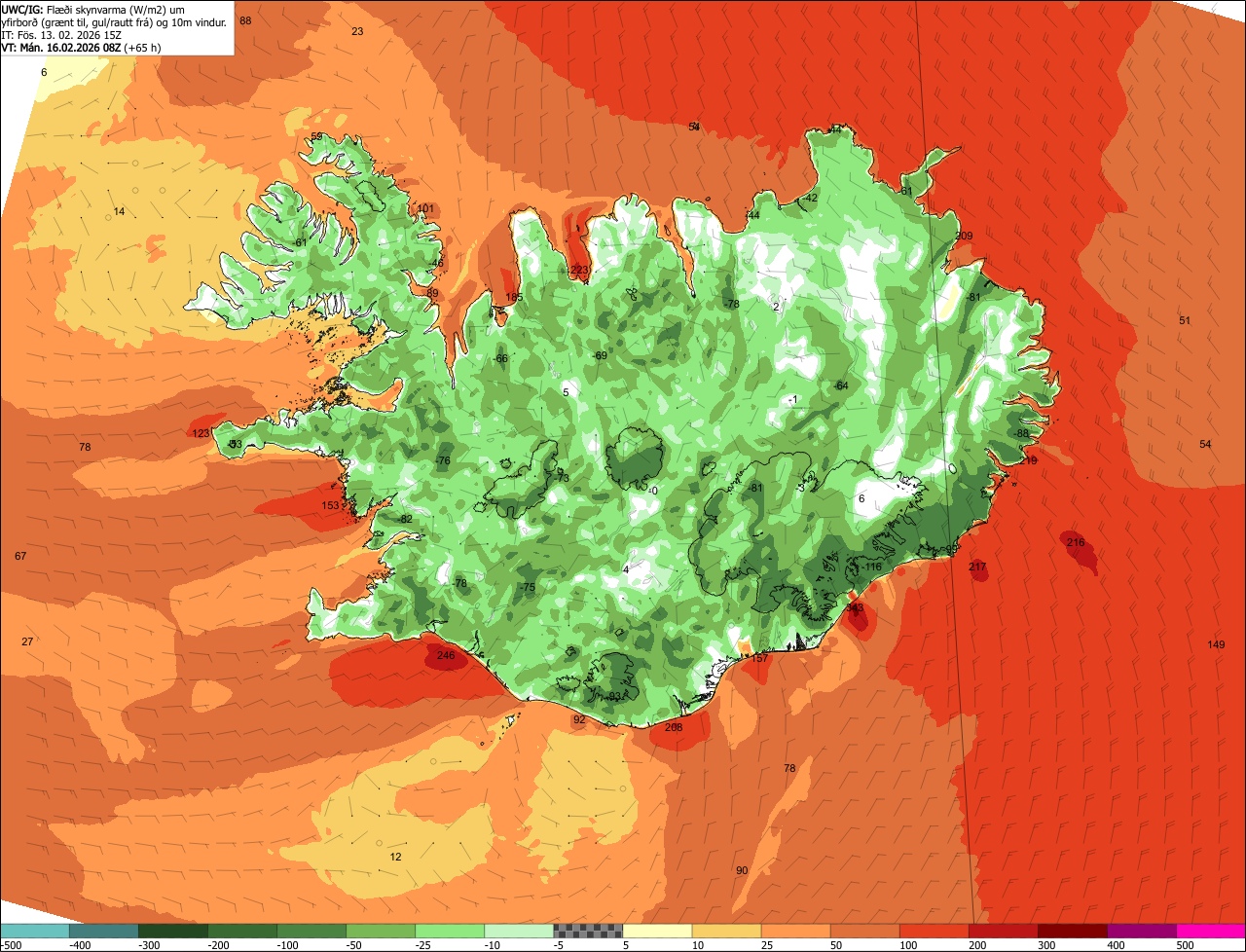Click the value '209' on the northeast coast
The width and height of the screenshot is (1246, 952).
pos(964,236)
